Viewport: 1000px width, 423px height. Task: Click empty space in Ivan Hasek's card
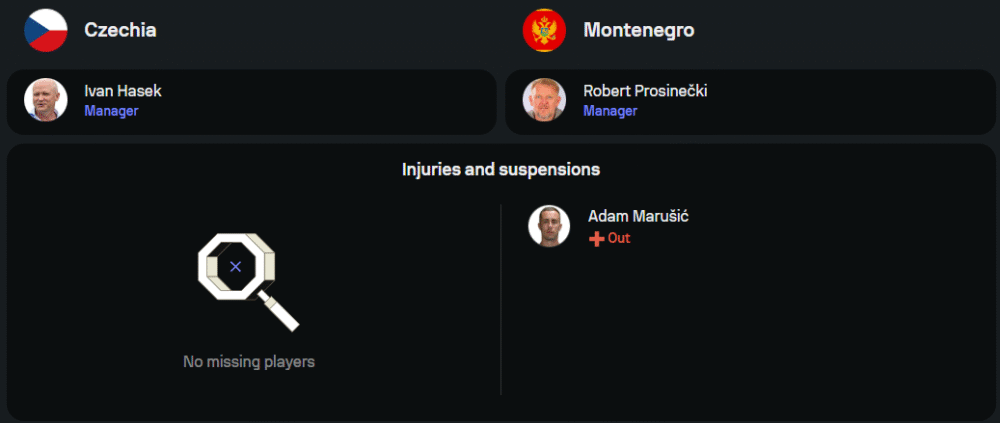coord(330,101)
